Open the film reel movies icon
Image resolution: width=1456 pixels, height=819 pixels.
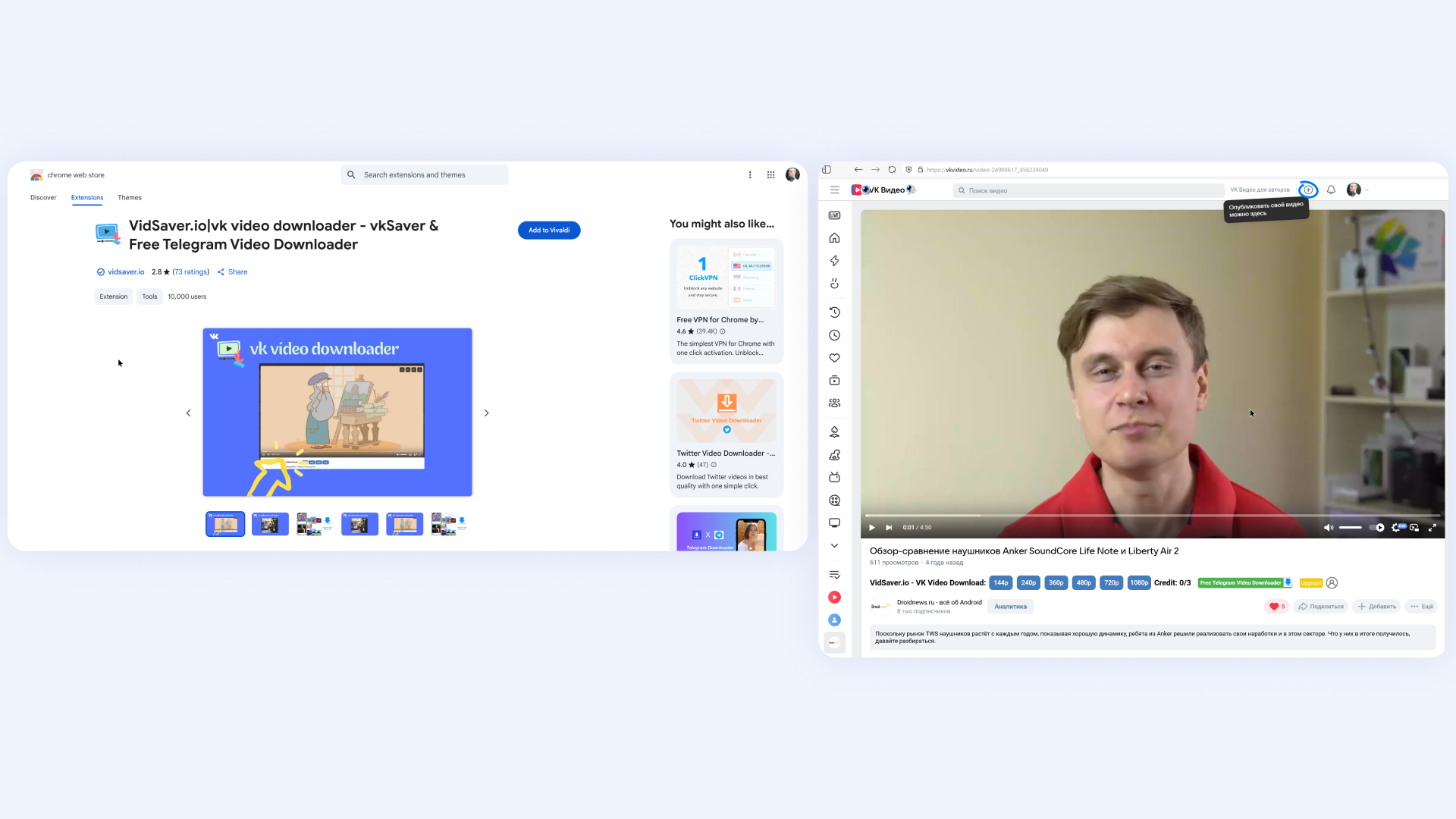834,500
